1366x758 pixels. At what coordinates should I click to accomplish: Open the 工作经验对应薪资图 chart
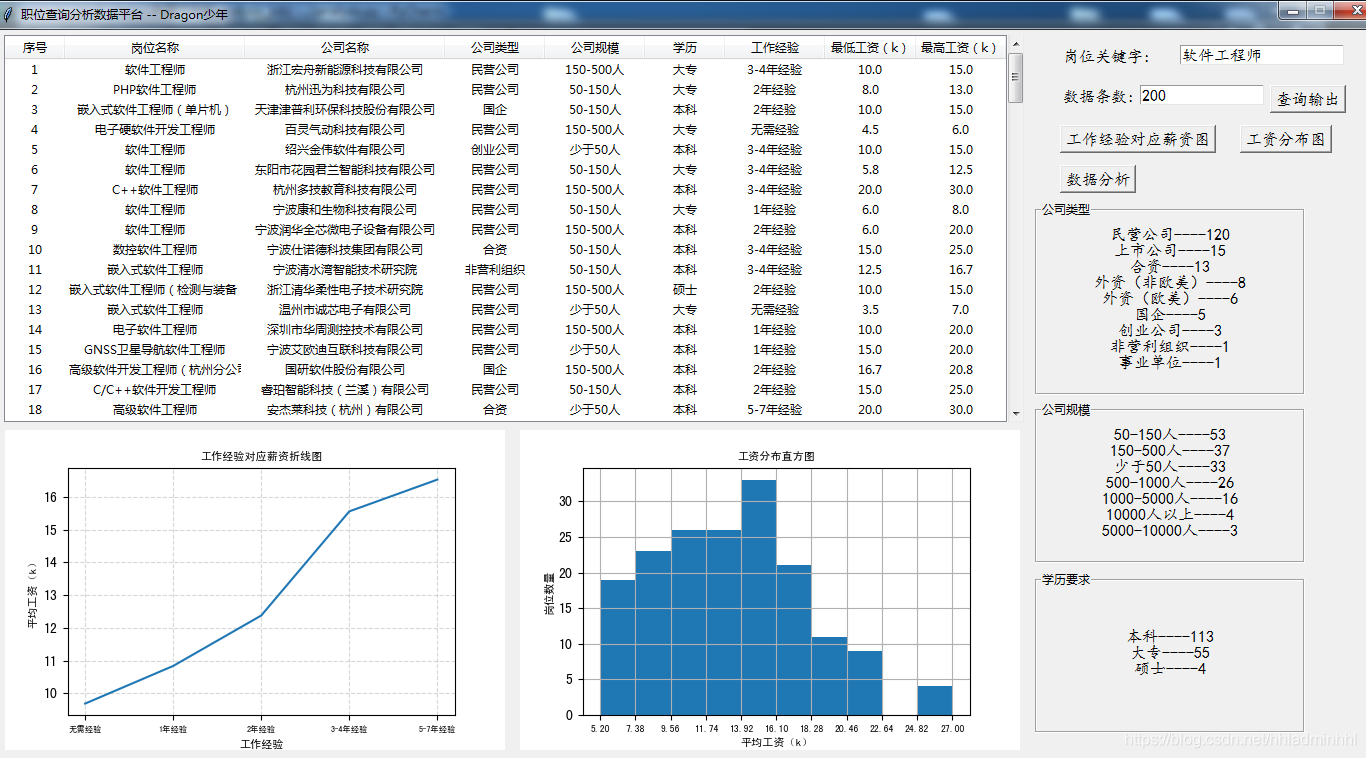[1138, 139]
